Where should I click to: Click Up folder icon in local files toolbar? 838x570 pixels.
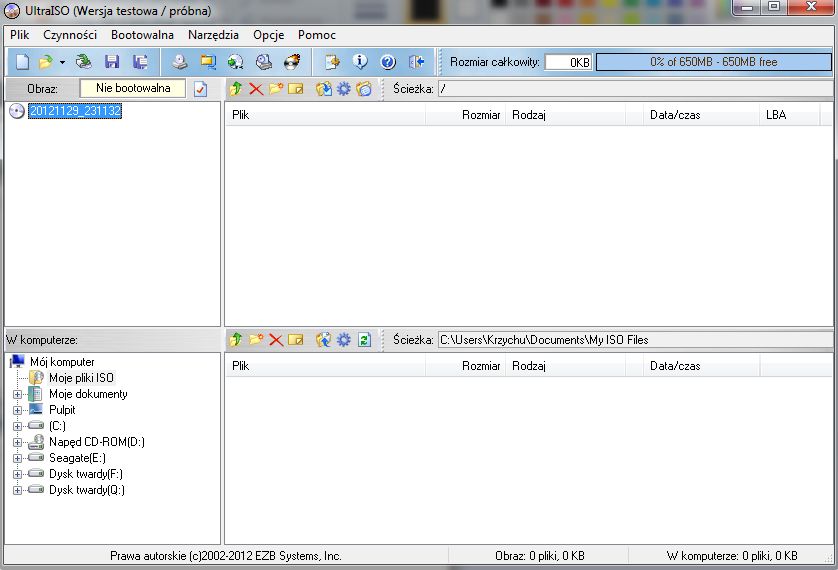(236, 340)
